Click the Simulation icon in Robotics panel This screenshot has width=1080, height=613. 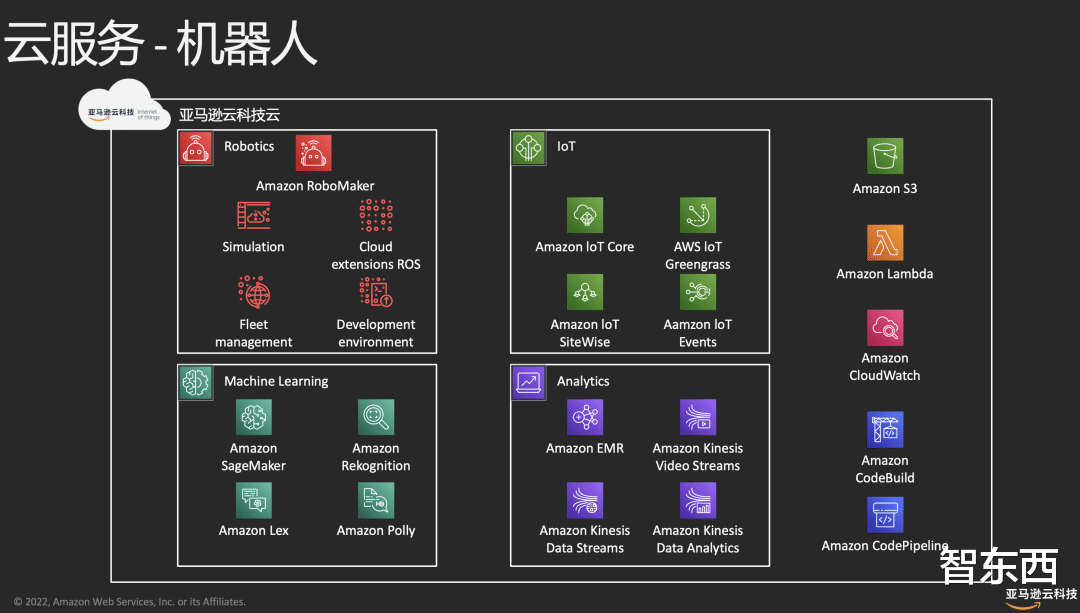tap(253, 215)
